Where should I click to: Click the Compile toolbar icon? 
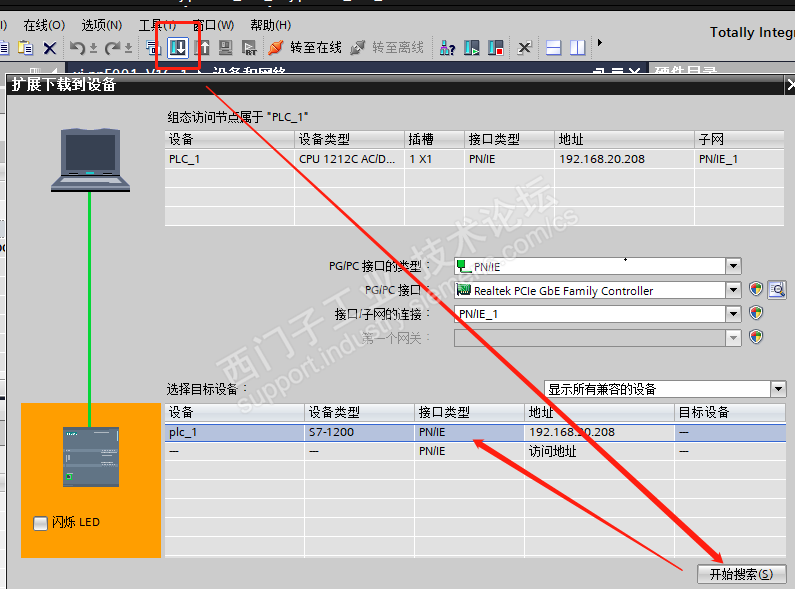(153, 48)
